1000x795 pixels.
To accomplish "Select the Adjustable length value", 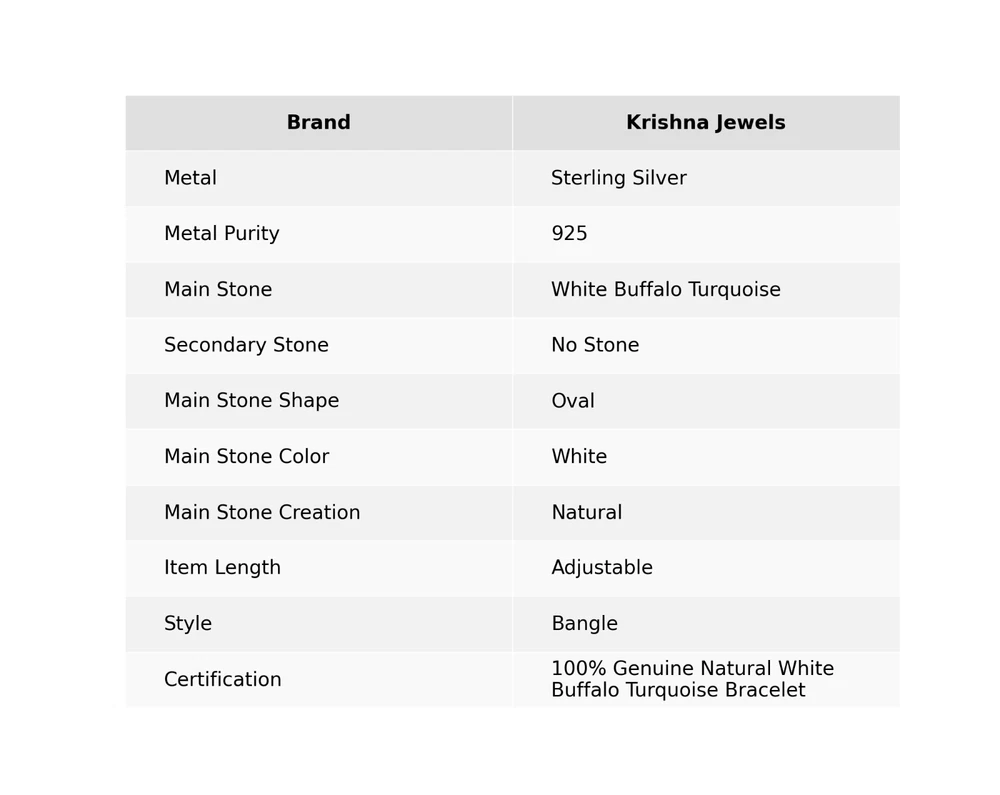I will (601, 568).
